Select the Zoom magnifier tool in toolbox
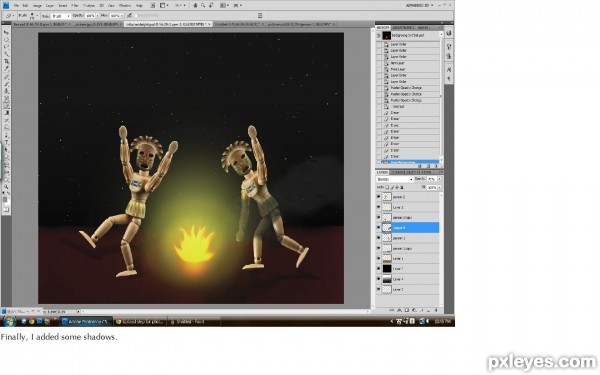This screenshot has height=375, width=600. (x=6, y=187)
